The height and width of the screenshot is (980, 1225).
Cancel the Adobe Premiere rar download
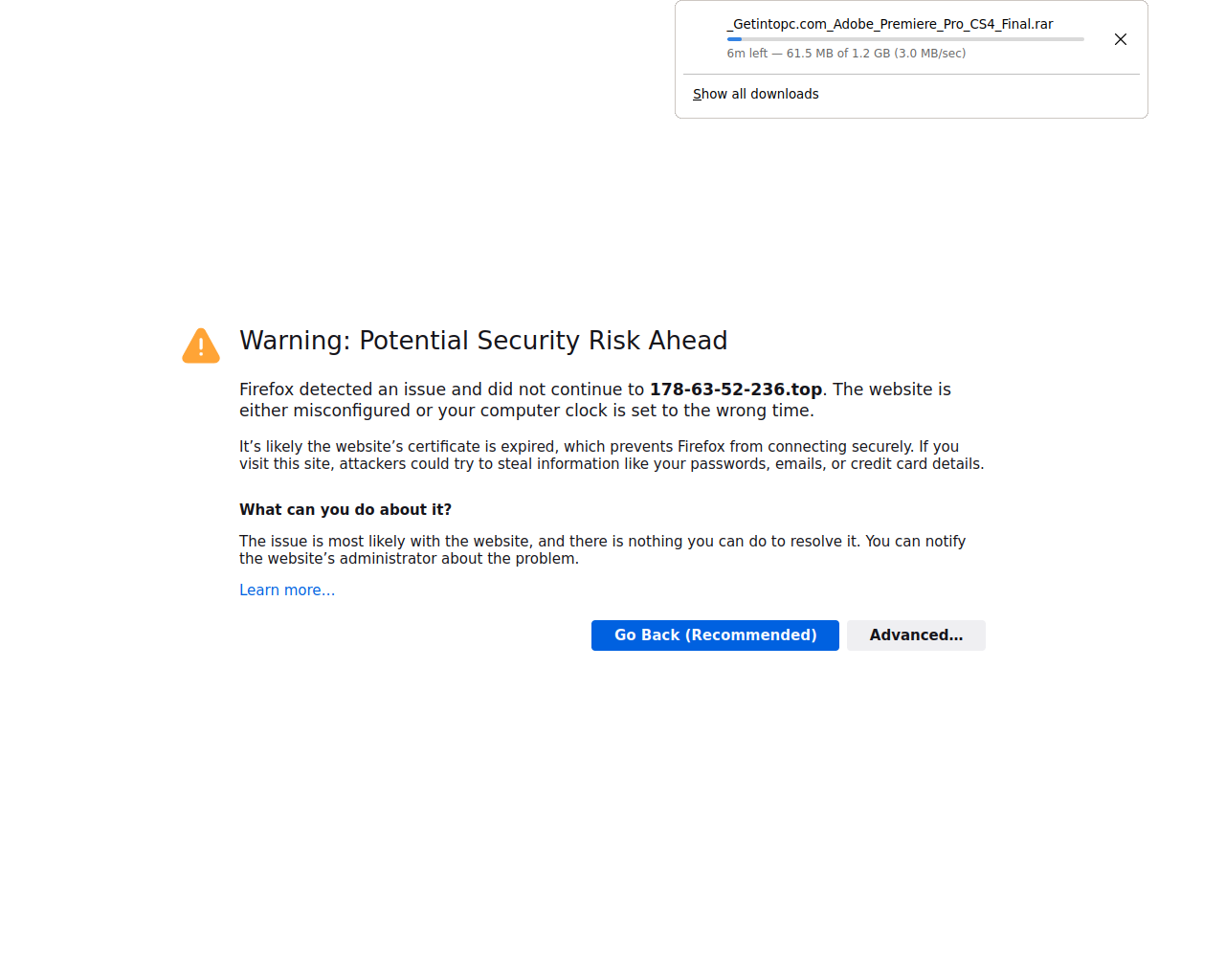coord(1121,39)
